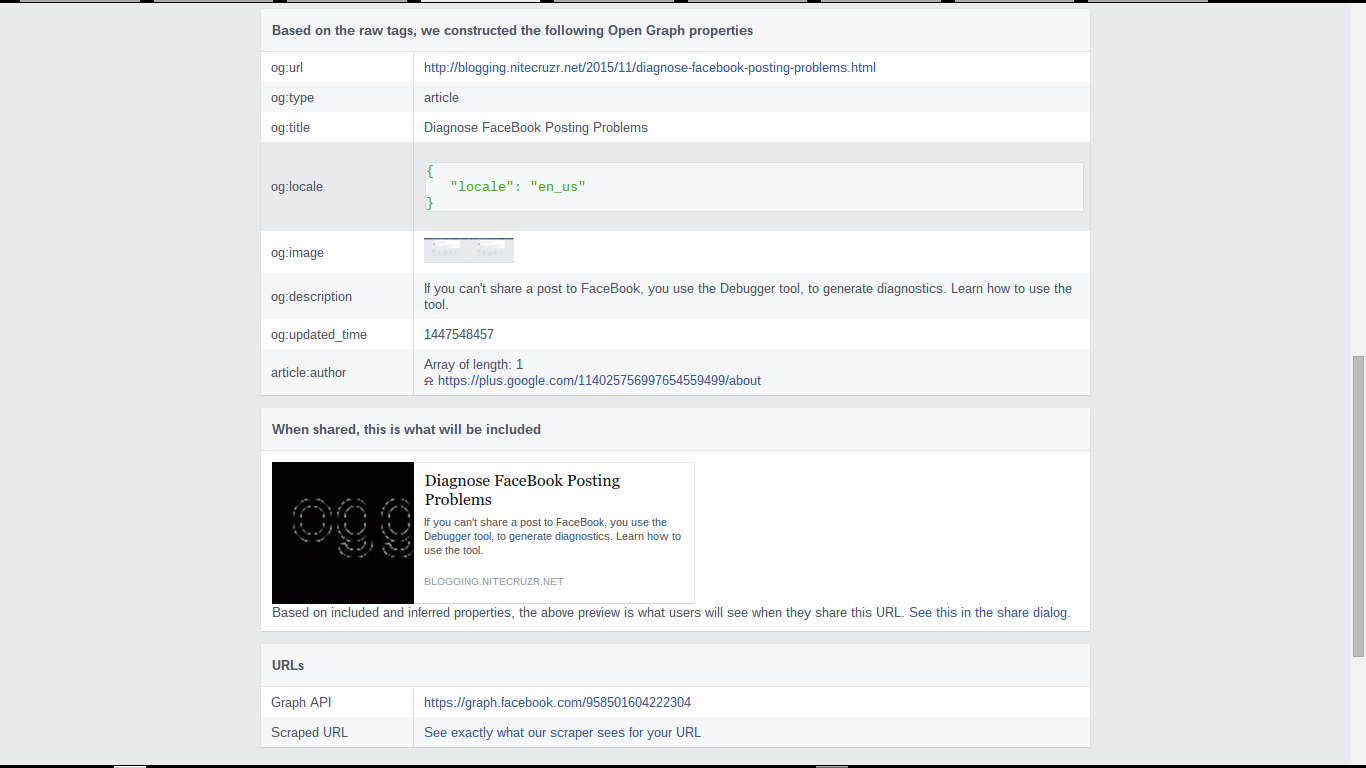The width and height of the screenshot is (1366, 768).
Task: Open the Graph API graph.facebook.com link
Action: coord(556,702)
